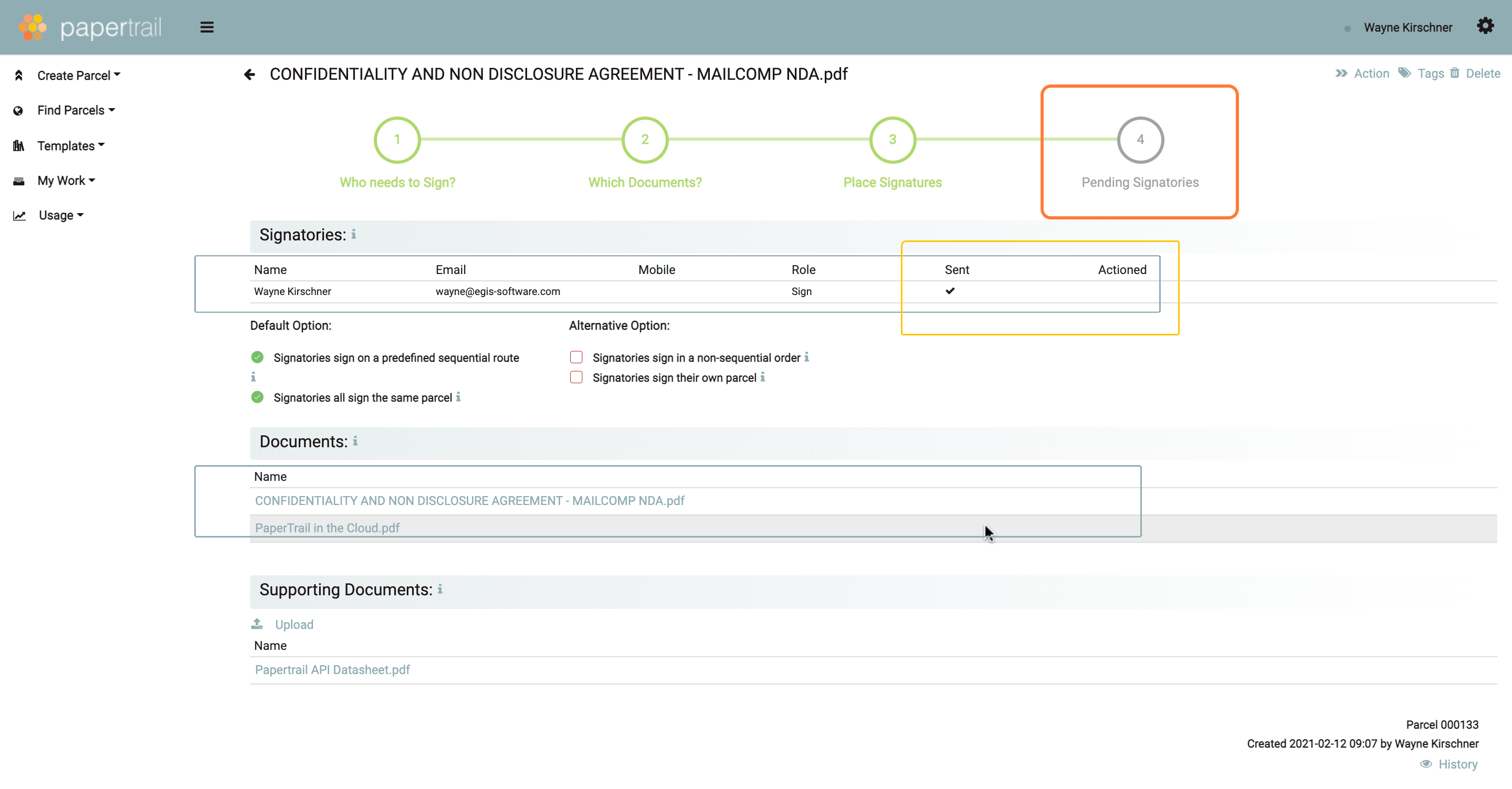Click the Templates books icon
This screenshot has height=789, width=1512.
(19, 145)
